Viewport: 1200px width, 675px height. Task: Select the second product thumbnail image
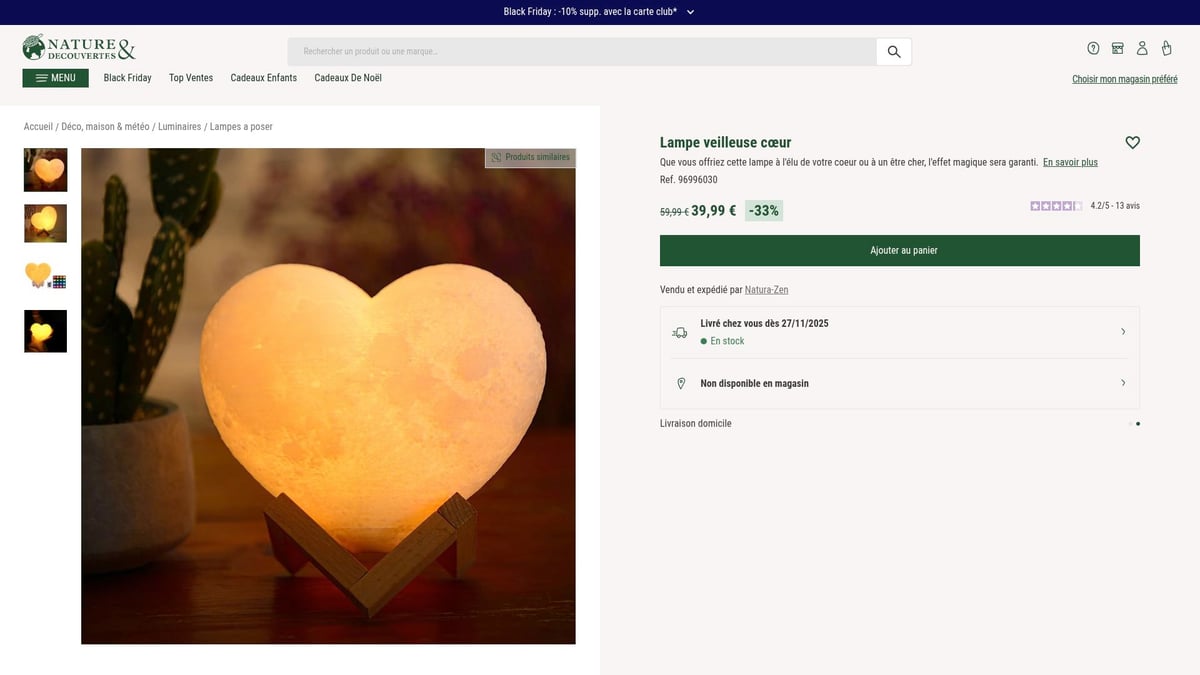[x=44, y=223]
